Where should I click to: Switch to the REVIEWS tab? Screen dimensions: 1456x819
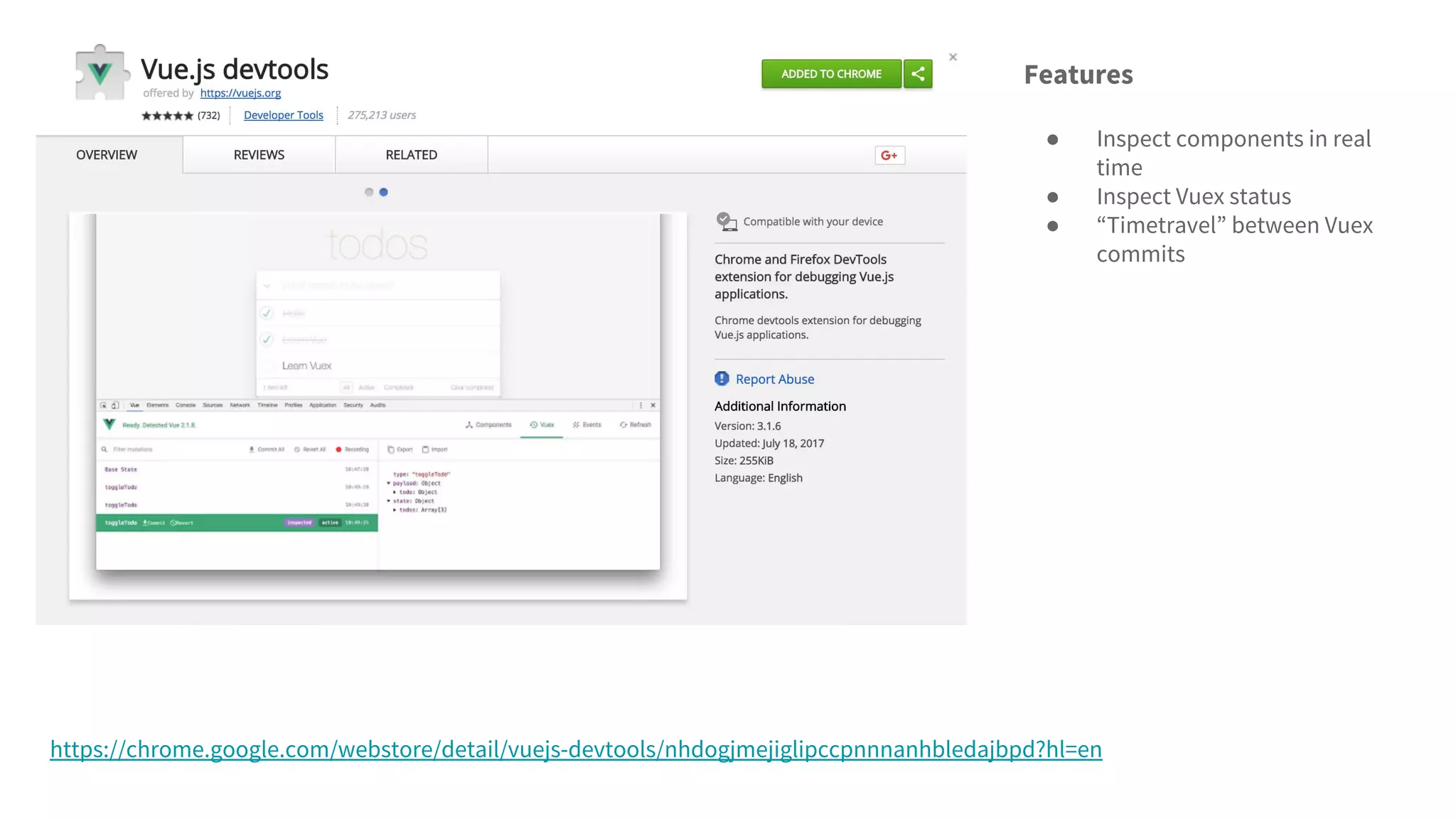[259, 155]
